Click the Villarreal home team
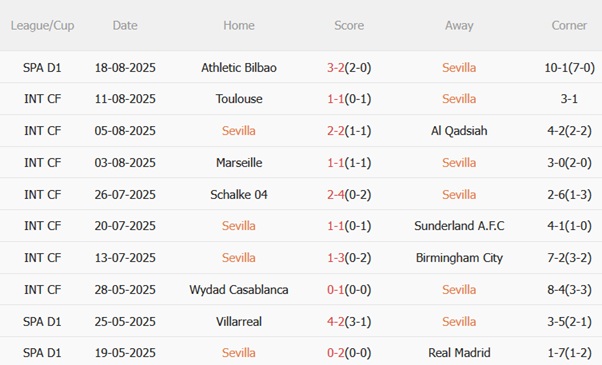Viewport: 602px width, 365px height. (x=239, y=321)
